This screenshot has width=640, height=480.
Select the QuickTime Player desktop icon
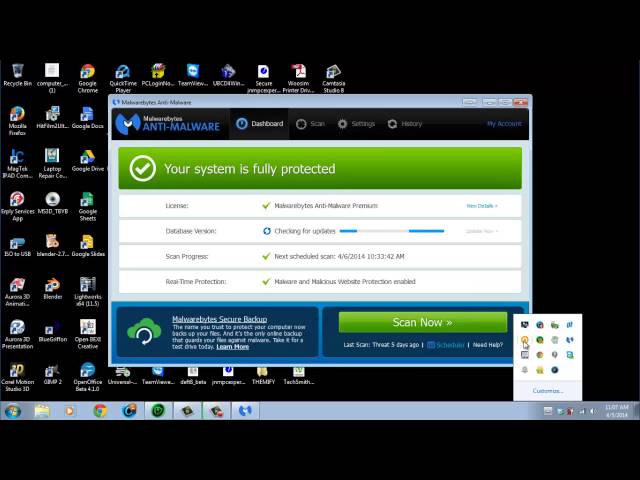(x=123, y=78)
